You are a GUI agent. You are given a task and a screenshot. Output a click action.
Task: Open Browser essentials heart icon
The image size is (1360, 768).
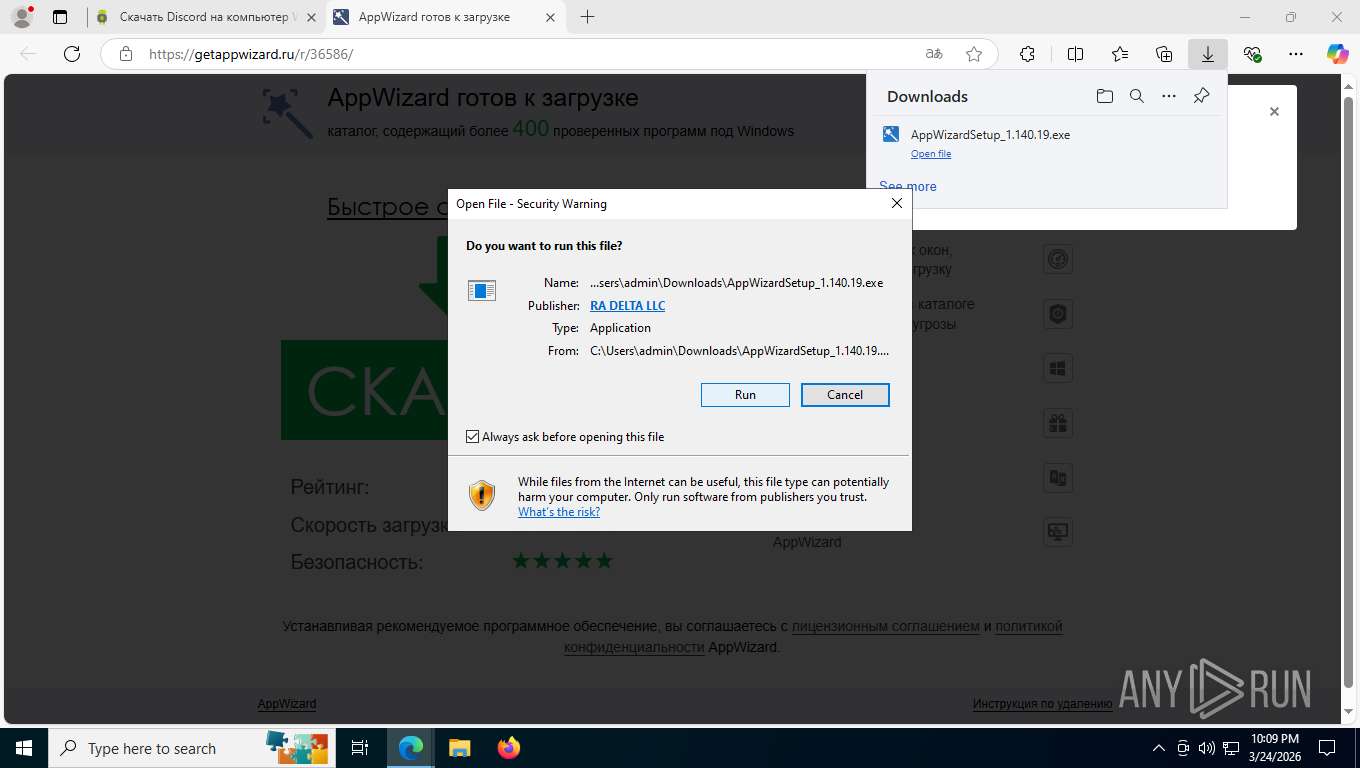(1252, 54)
